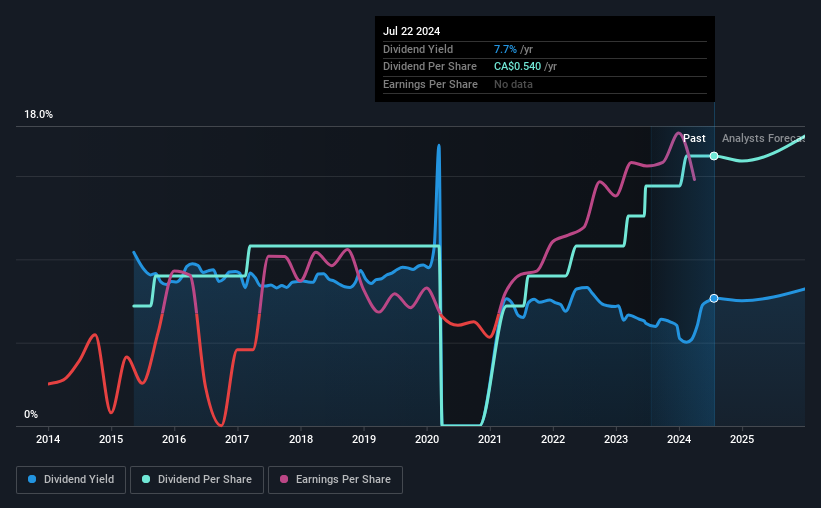The width and height of the screenshot is (821, 508).
Task: Click the tooltip Dividend Yield row label
Action: tap(418, 49)
